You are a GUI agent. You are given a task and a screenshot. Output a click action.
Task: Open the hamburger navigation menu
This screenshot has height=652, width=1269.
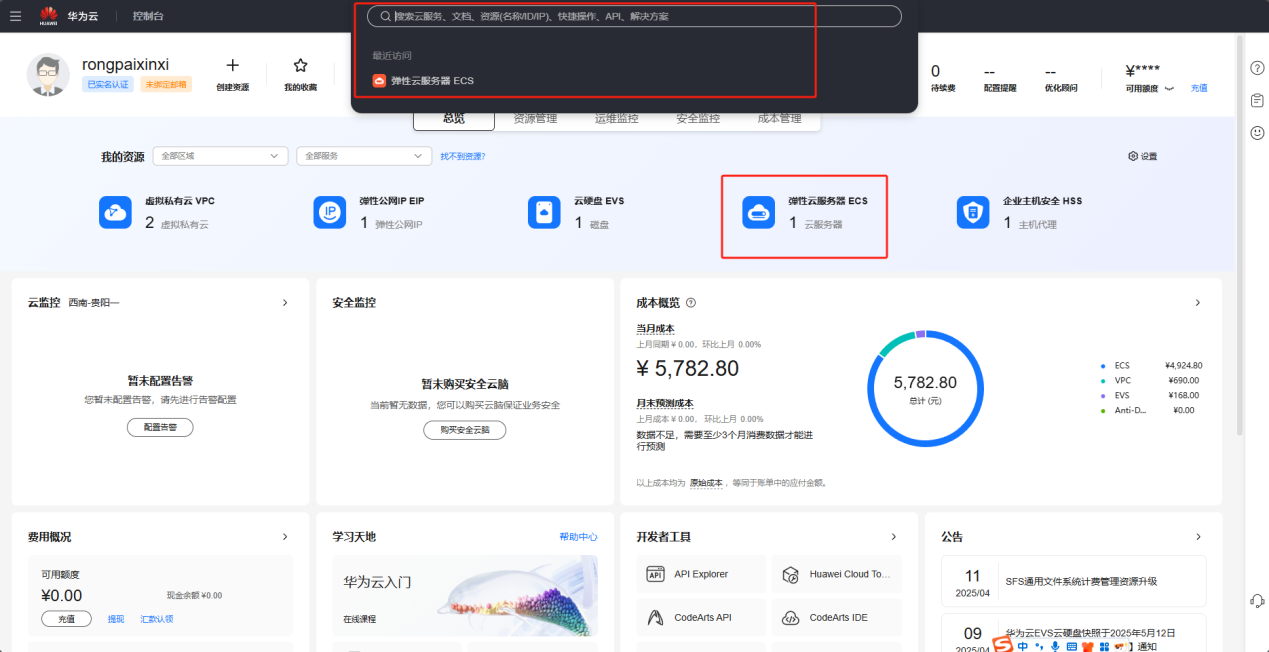click(x=15, y=16)
